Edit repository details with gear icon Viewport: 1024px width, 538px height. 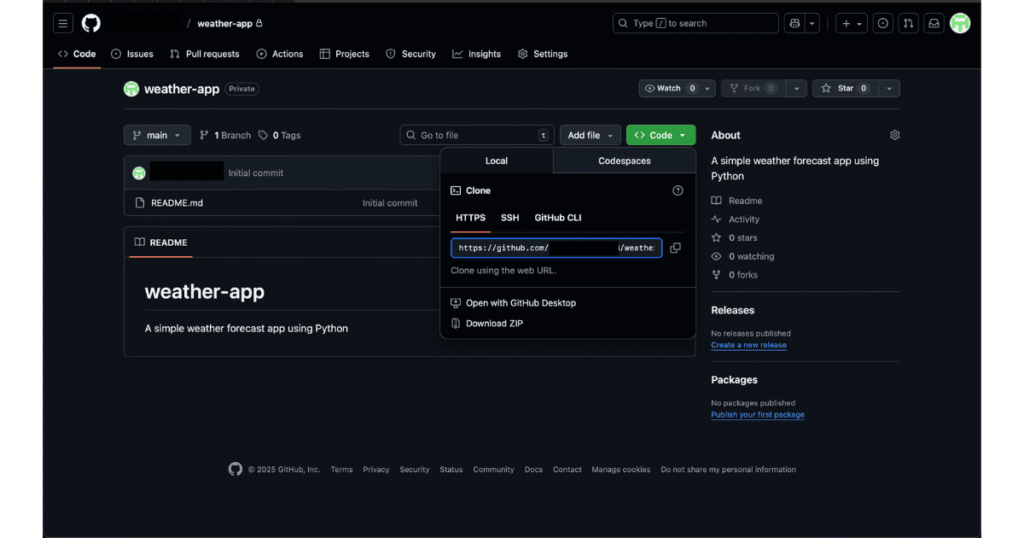894,135
